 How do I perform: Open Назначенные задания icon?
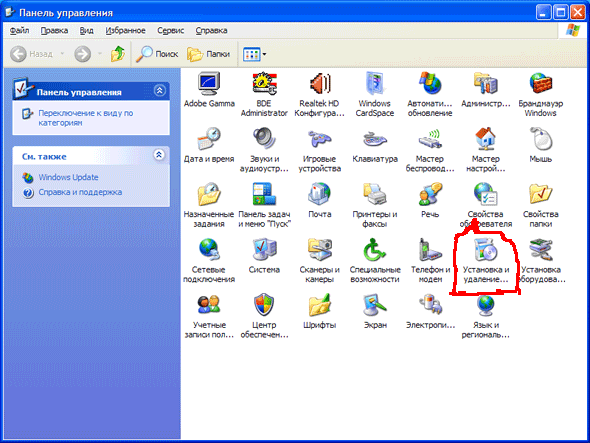209,195
